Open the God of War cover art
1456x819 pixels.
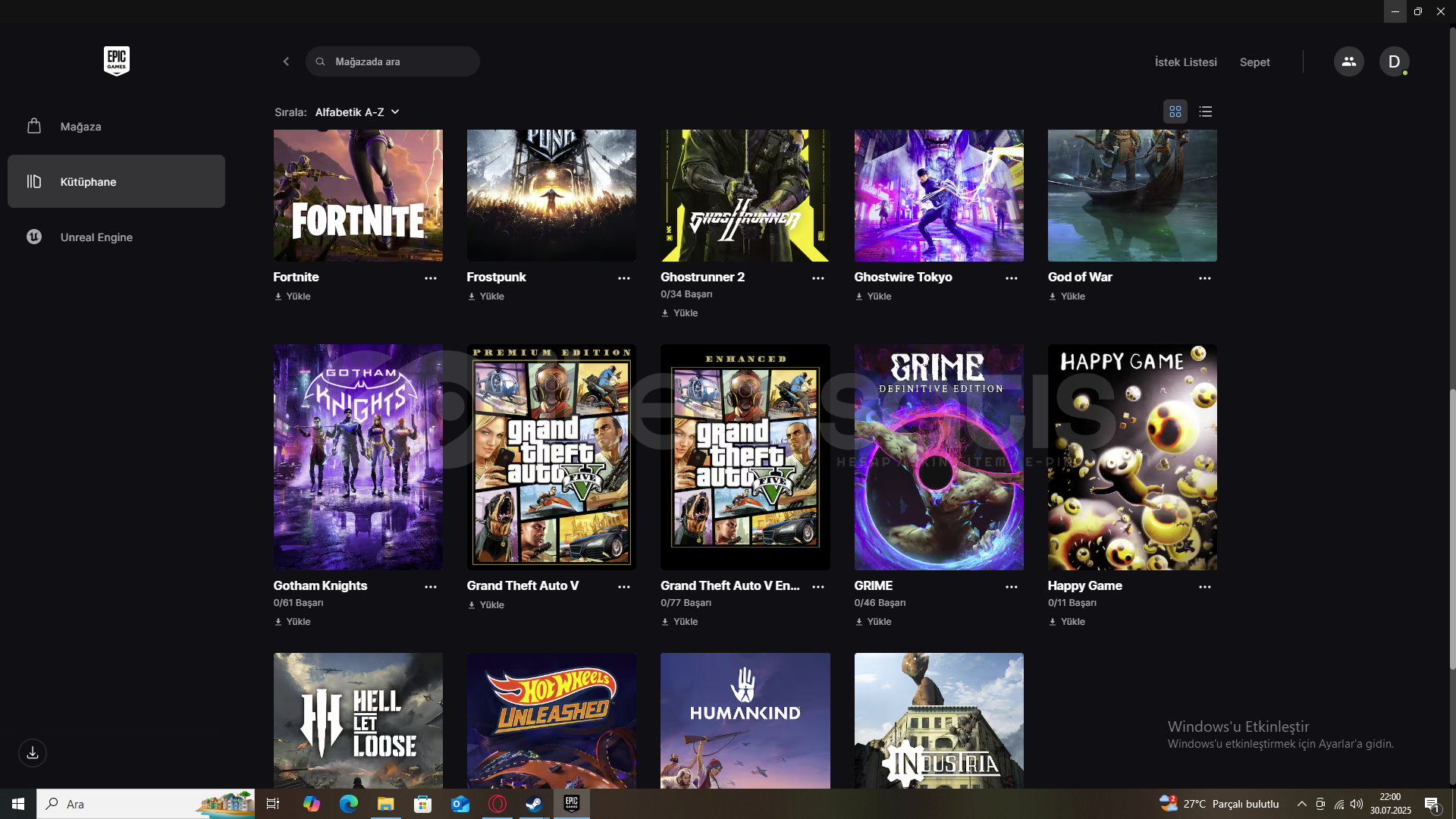tap(1132, 196)
